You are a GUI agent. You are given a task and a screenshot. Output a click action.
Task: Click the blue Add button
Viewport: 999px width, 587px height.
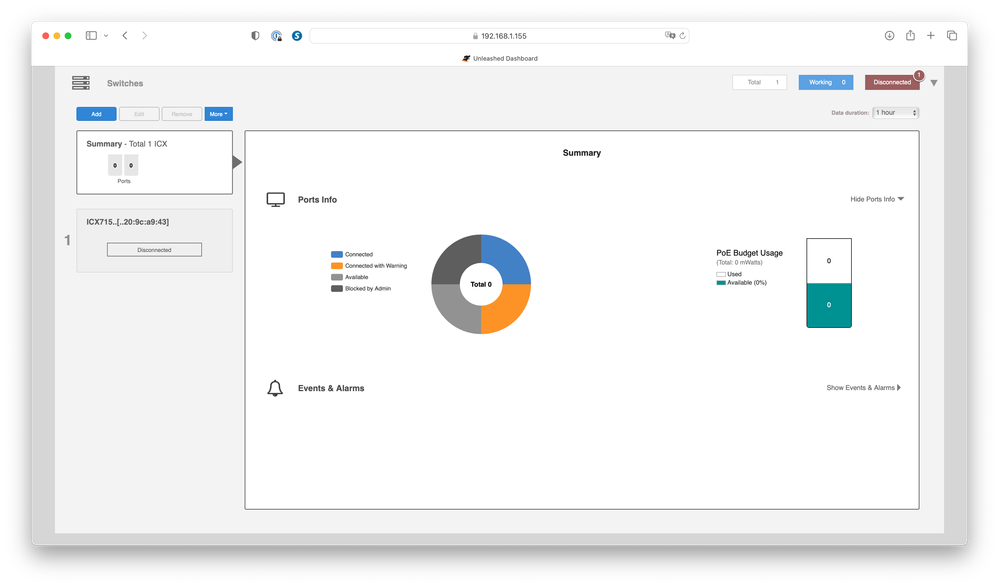[x=96, y=114]
